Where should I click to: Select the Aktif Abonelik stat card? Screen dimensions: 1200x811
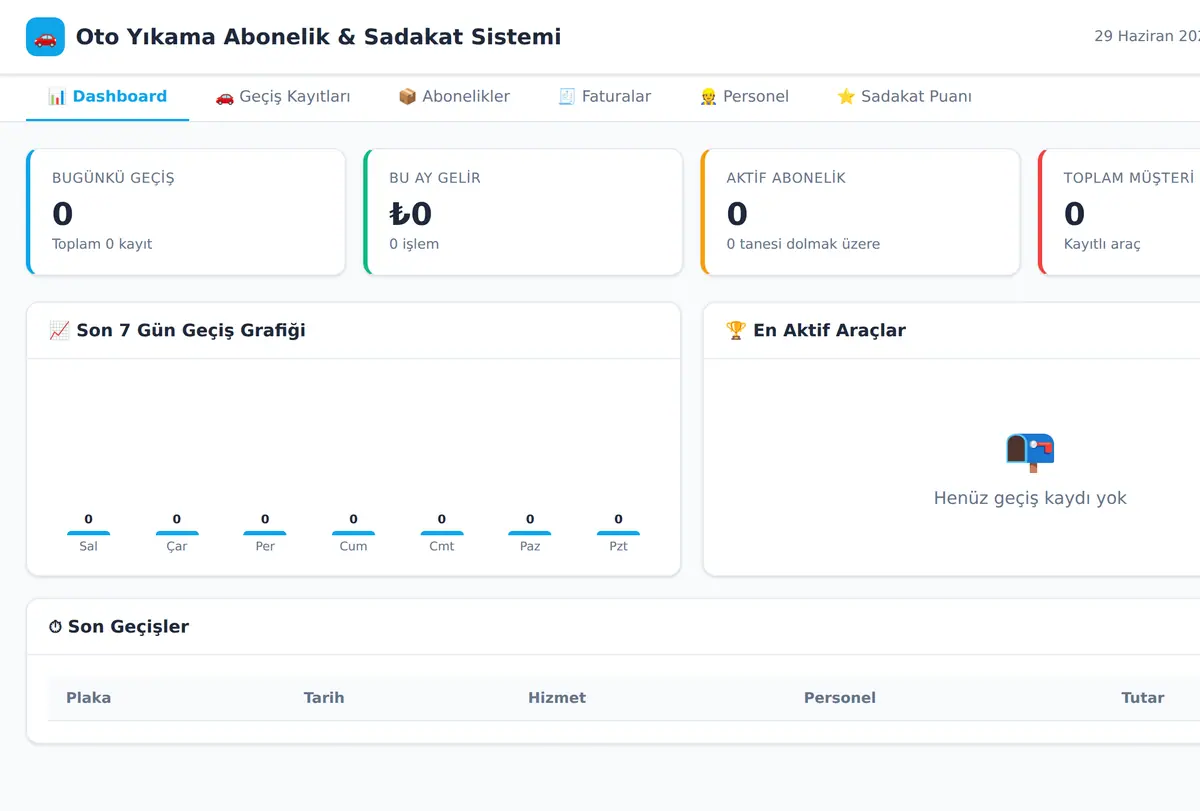tap(860, 212)
